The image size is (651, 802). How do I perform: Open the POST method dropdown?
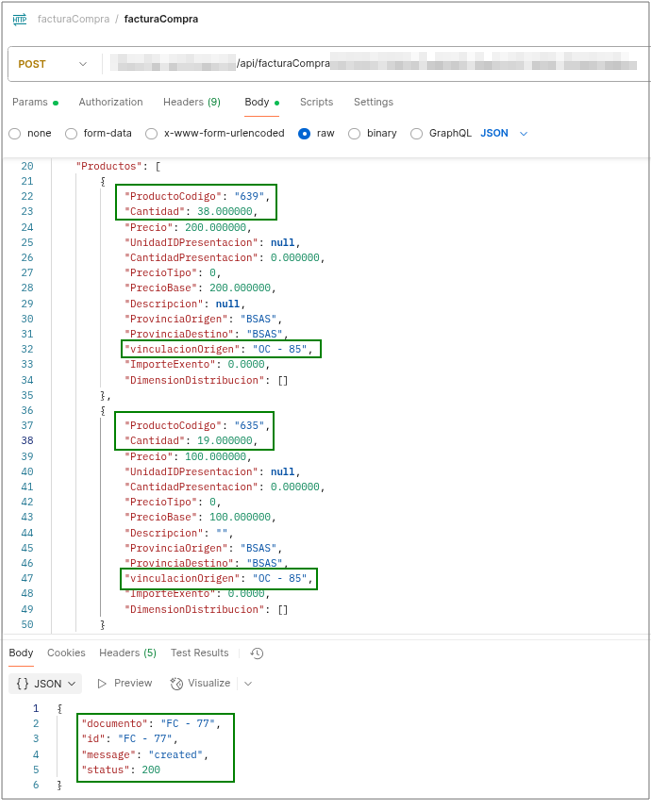[x=54, y=64]
